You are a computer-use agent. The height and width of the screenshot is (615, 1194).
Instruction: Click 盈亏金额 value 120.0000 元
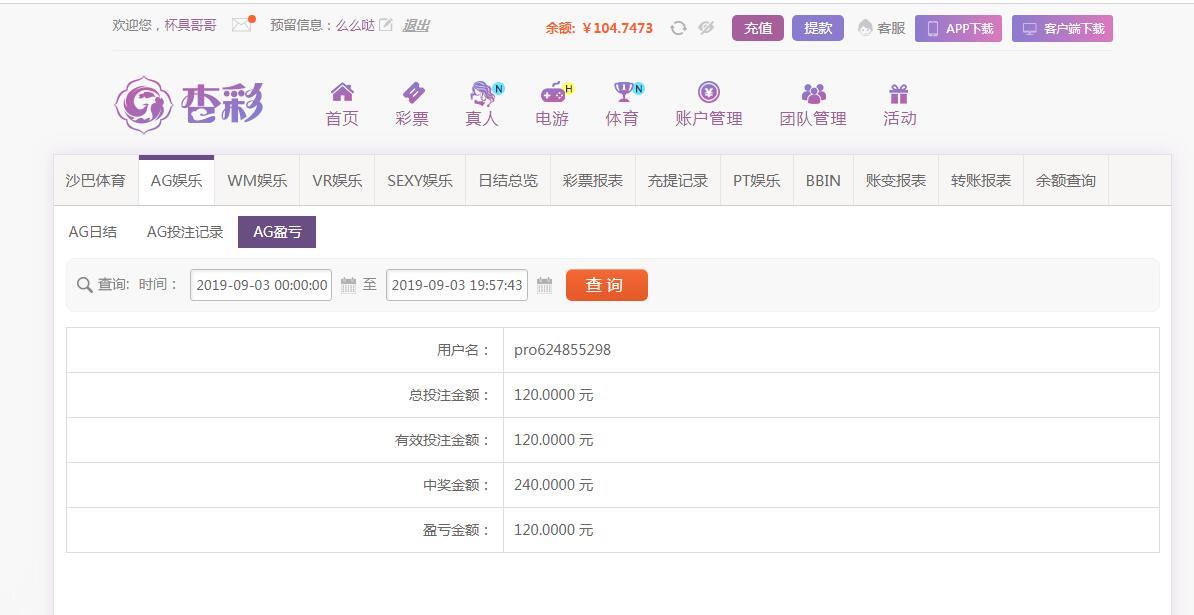(x=554, y=530)
